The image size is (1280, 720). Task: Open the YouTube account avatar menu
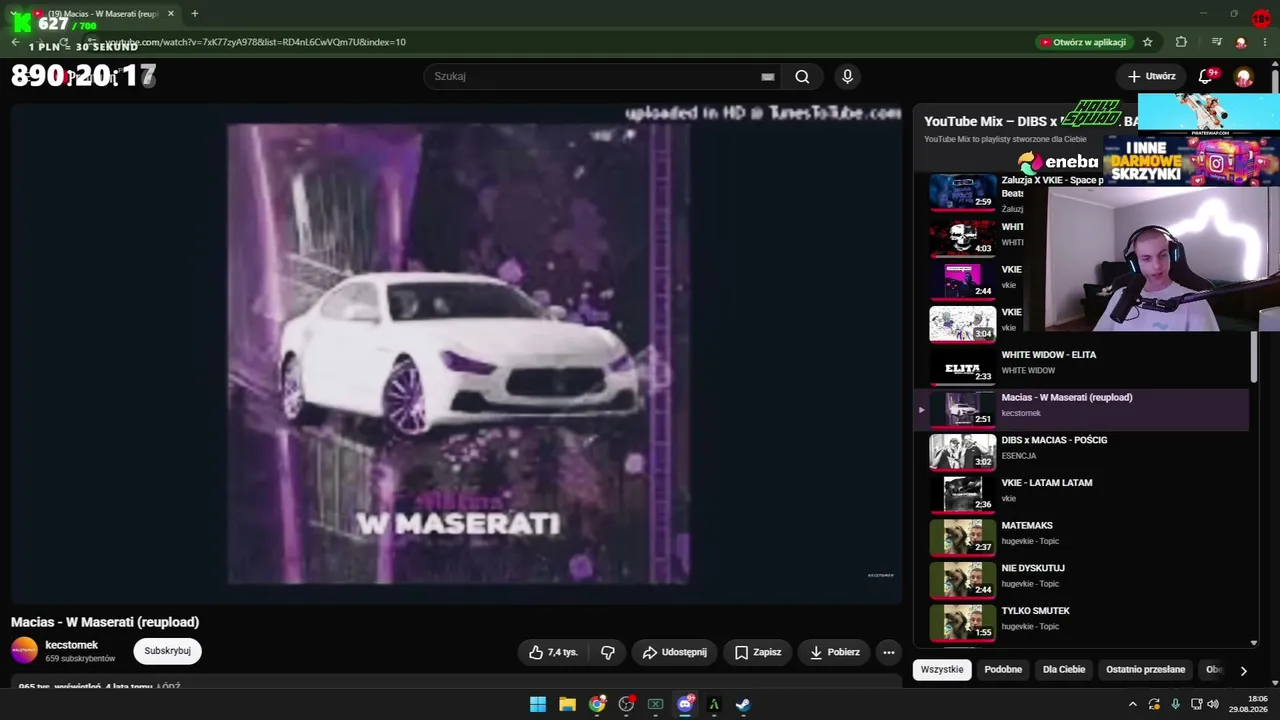tap(1244, 77)
